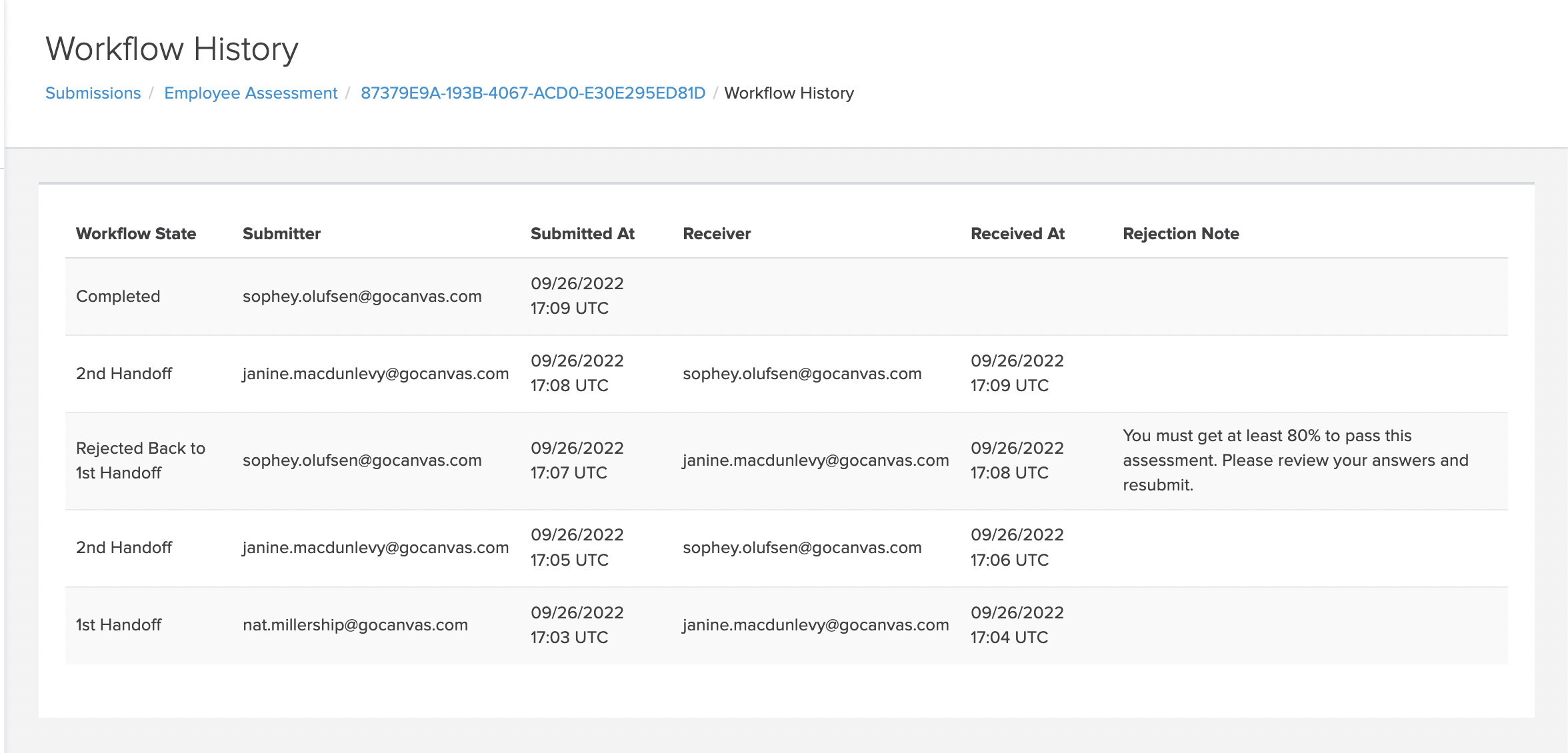Select the 09/26/2022 17:03 UTC submission timestamp
This screenshot has width=1568, height=753.
tap(577, 624)
